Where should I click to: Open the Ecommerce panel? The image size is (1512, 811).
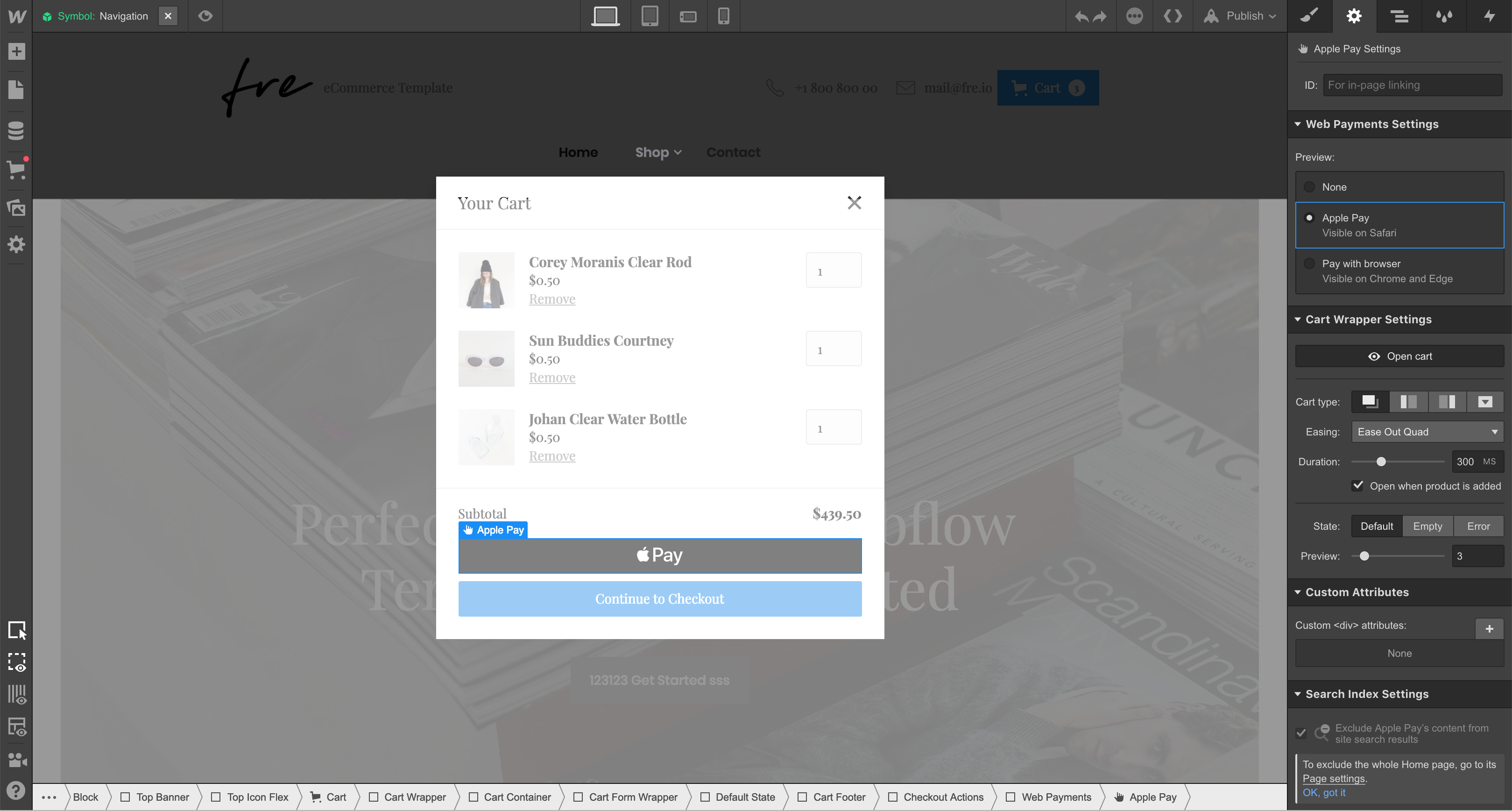click(x=16, y=169)
